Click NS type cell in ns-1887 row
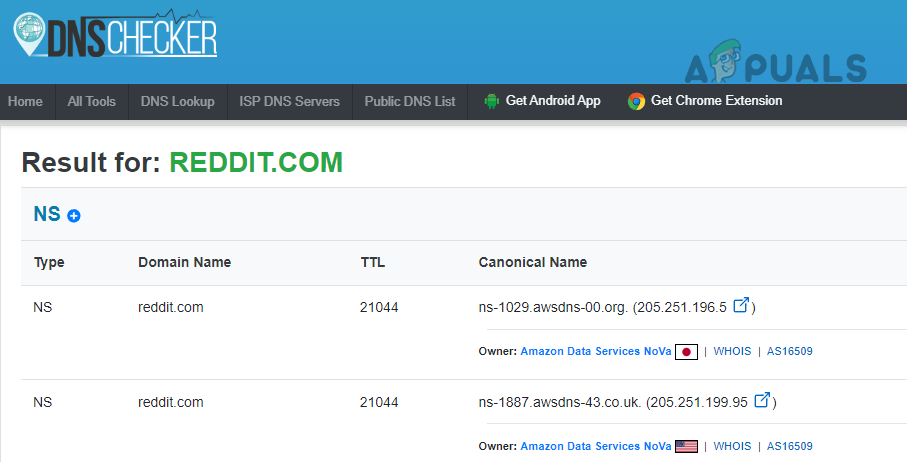The width and height of the screenshot is (907, 462). (x=43, y=402)
